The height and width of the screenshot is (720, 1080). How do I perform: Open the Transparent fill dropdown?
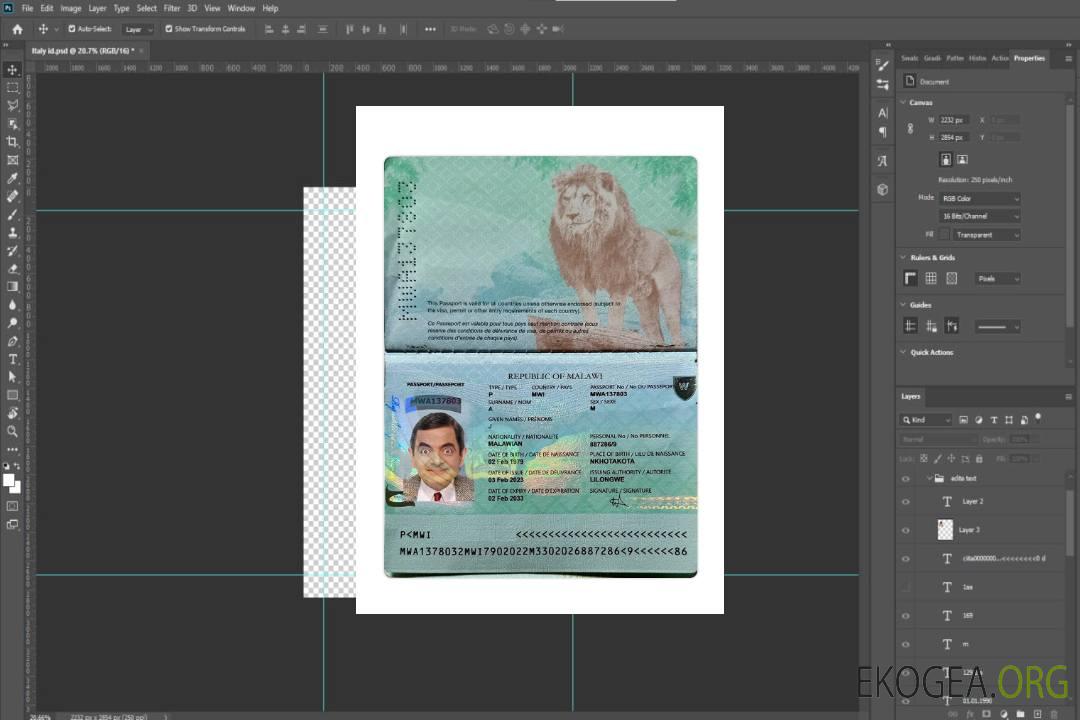(986, 235)
